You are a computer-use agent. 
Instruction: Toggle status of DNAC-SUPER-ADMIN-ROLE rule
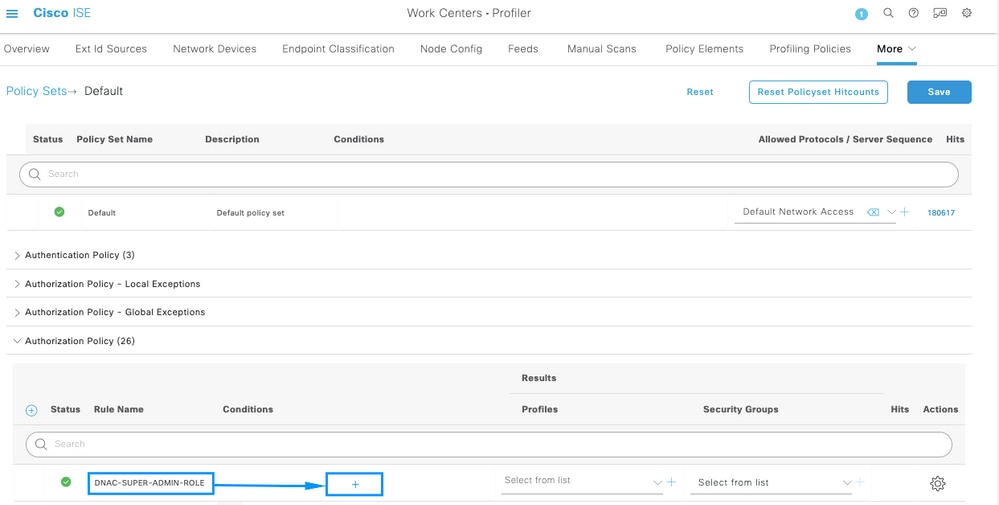[66, 482]
